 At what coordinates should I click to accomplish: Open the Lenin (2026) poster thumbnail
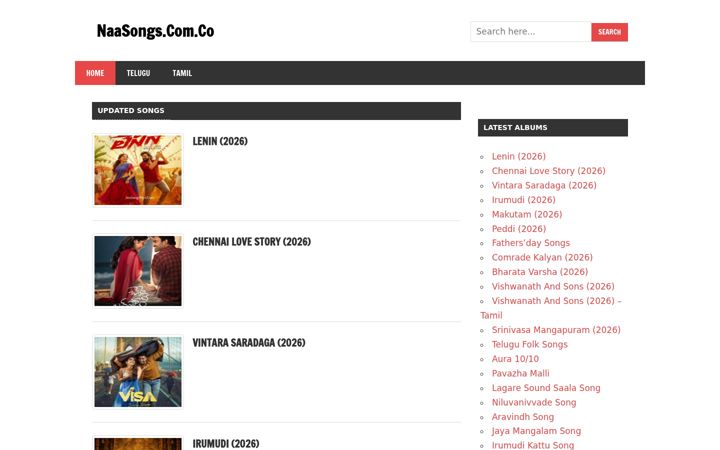138,170
